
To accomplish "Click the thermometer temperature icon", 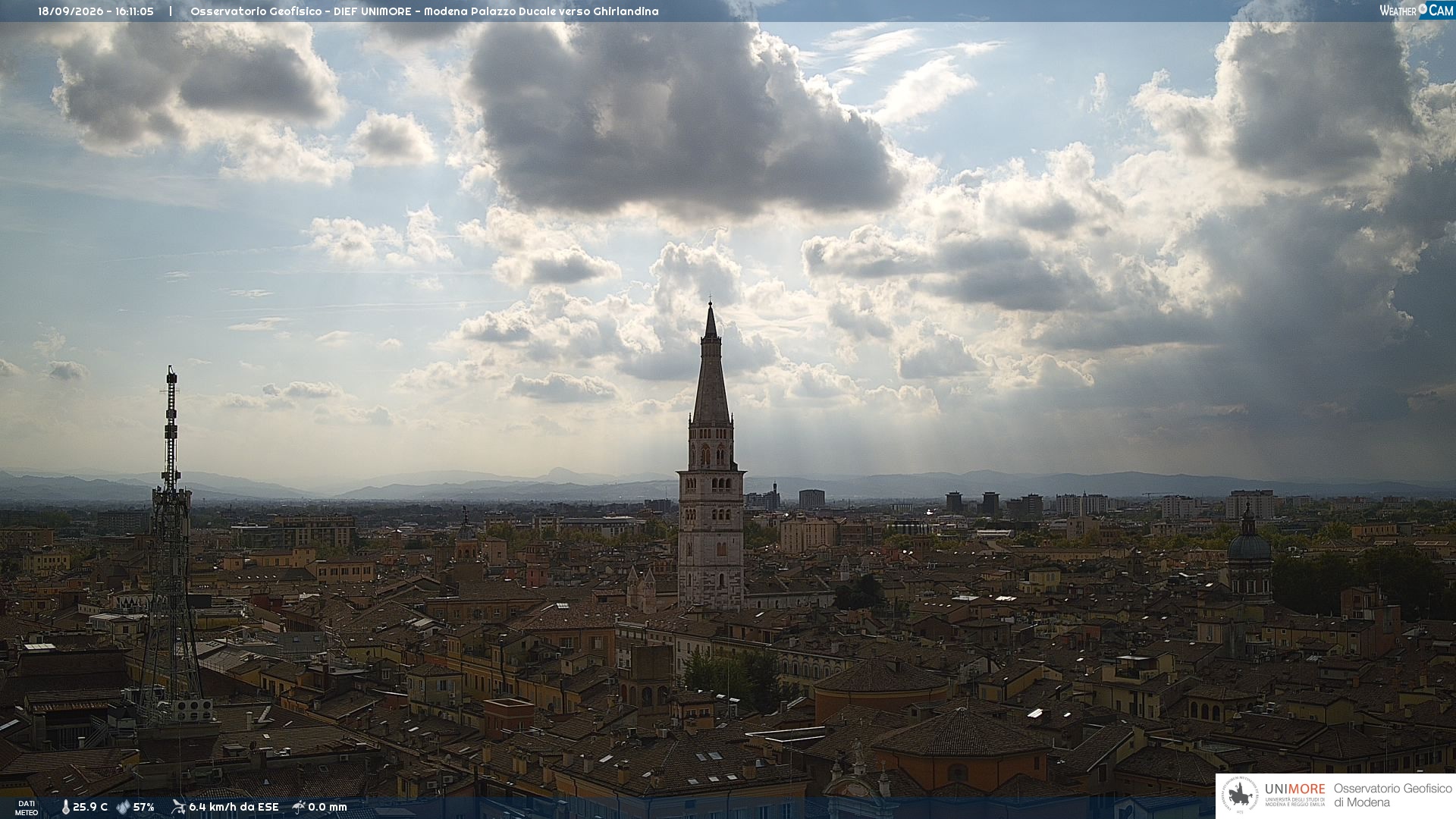I will point(66,808).
